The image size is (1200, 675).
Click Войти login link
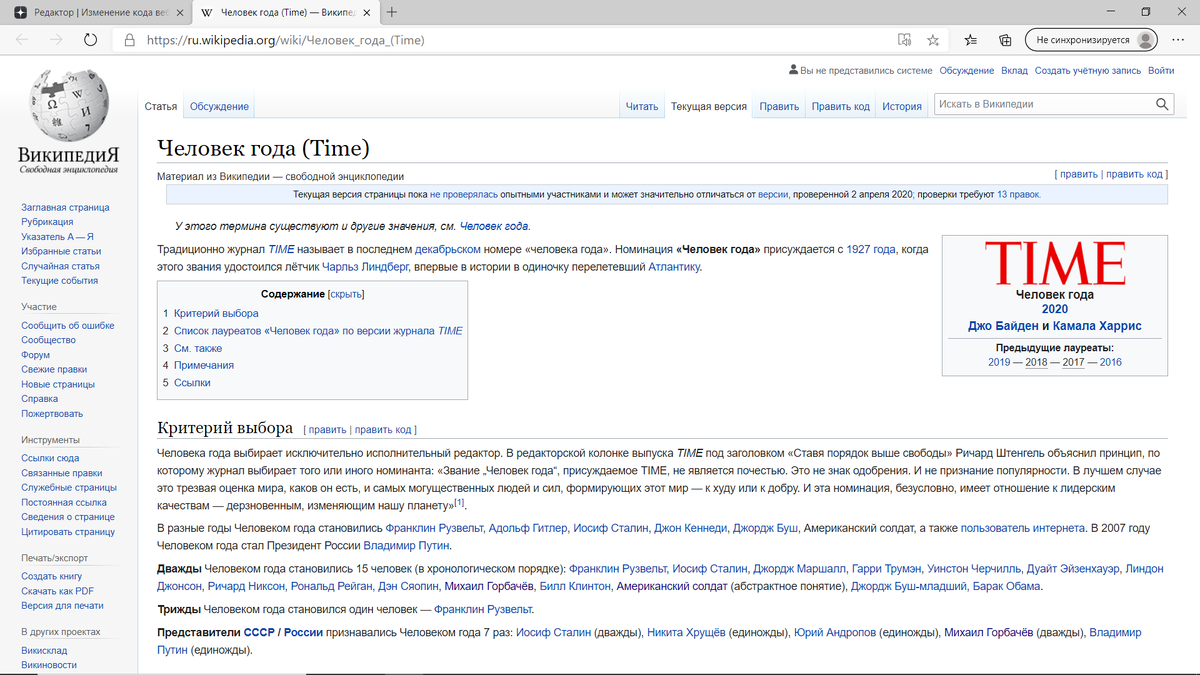[1161, 71]
